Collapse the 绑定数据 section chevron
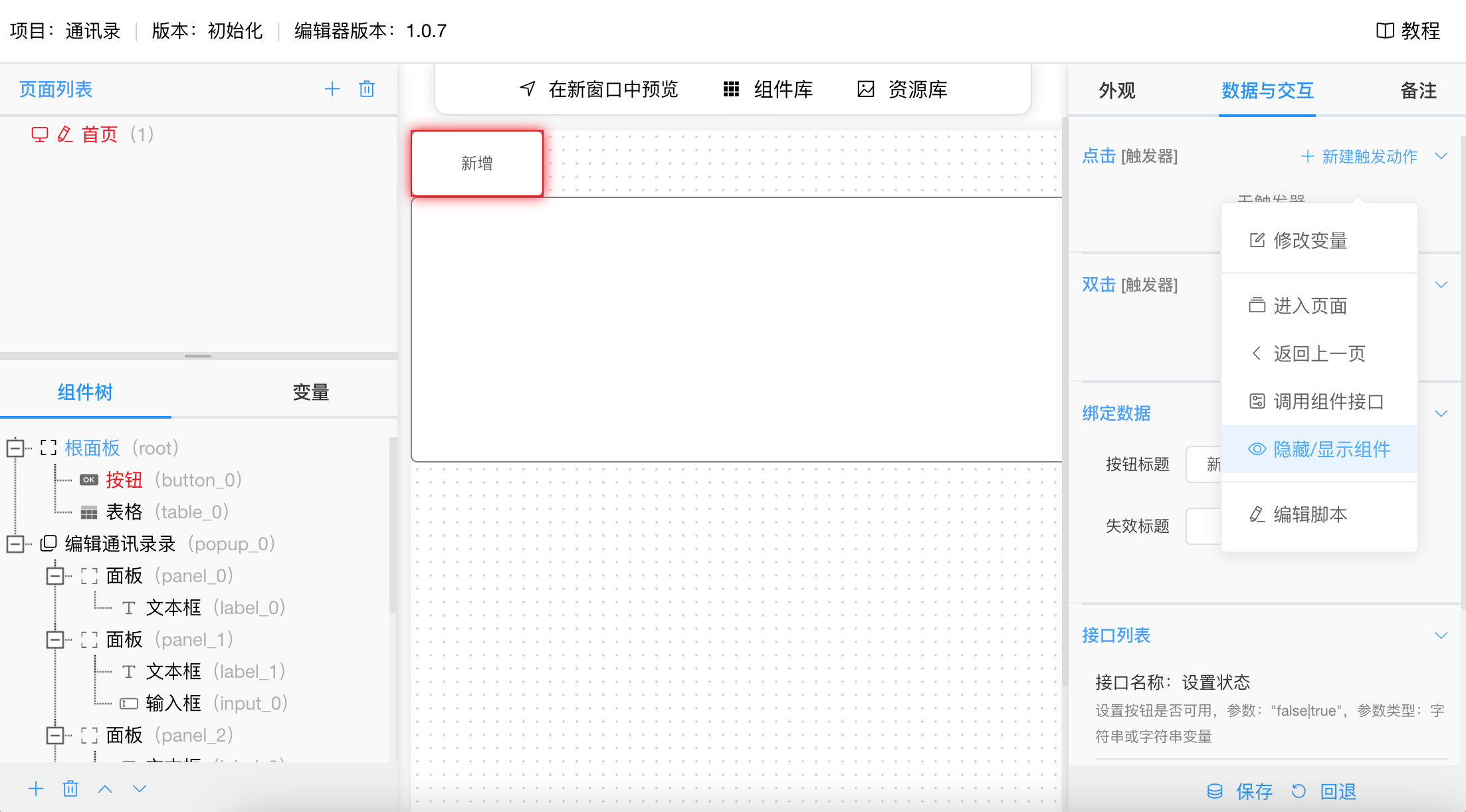The width and height of the screenshot is (1466, 812). [1441, 413]
